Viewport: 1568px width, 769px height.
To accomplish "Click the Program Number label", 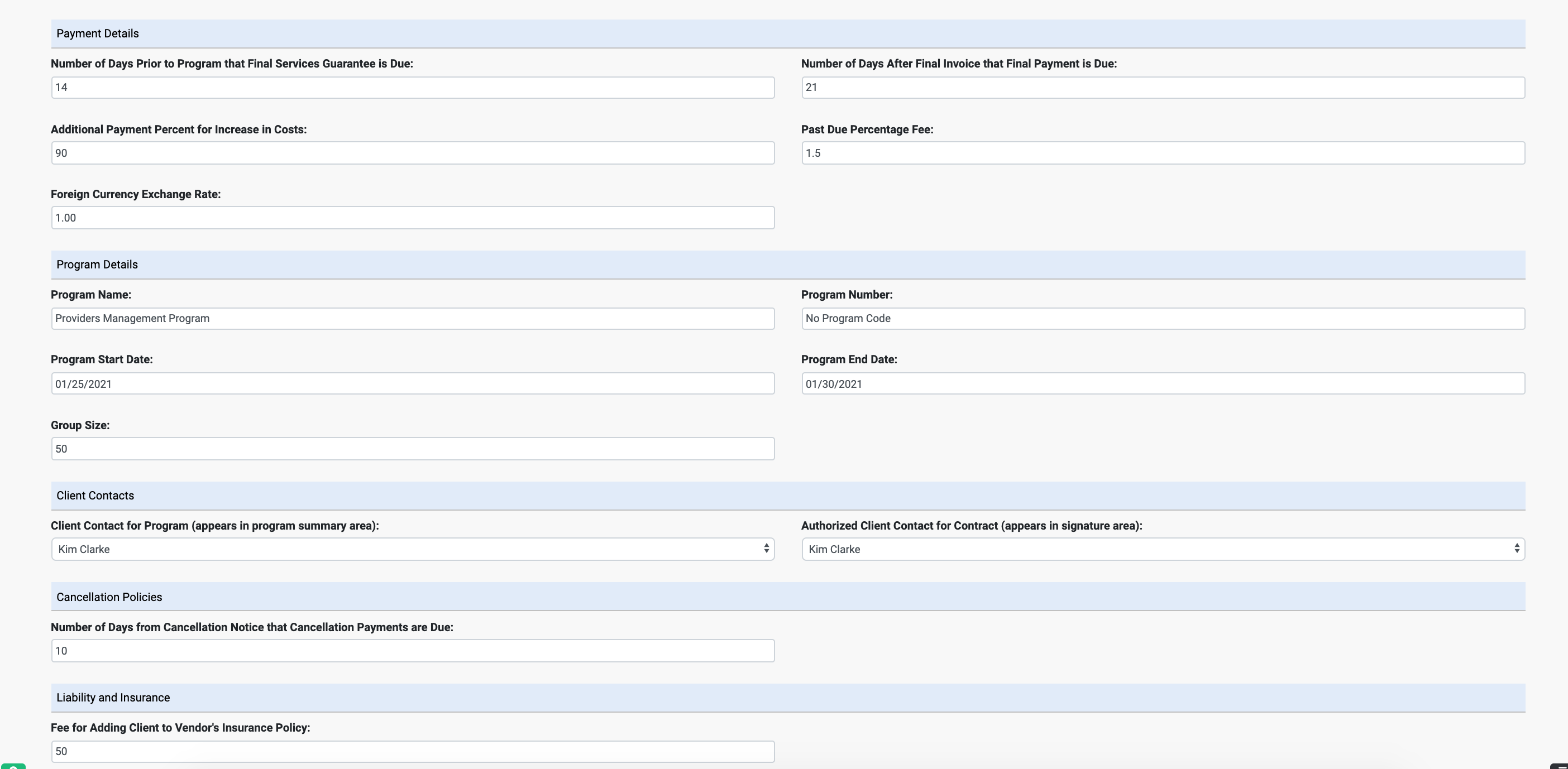I will coord(847,295).
